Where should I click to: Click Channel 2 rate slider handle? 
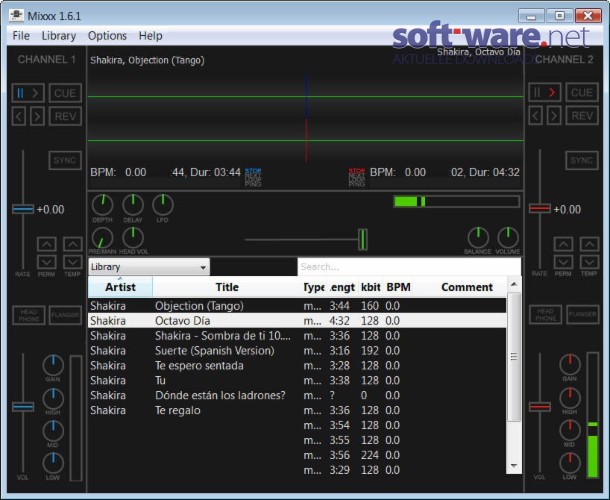[540, 209]
